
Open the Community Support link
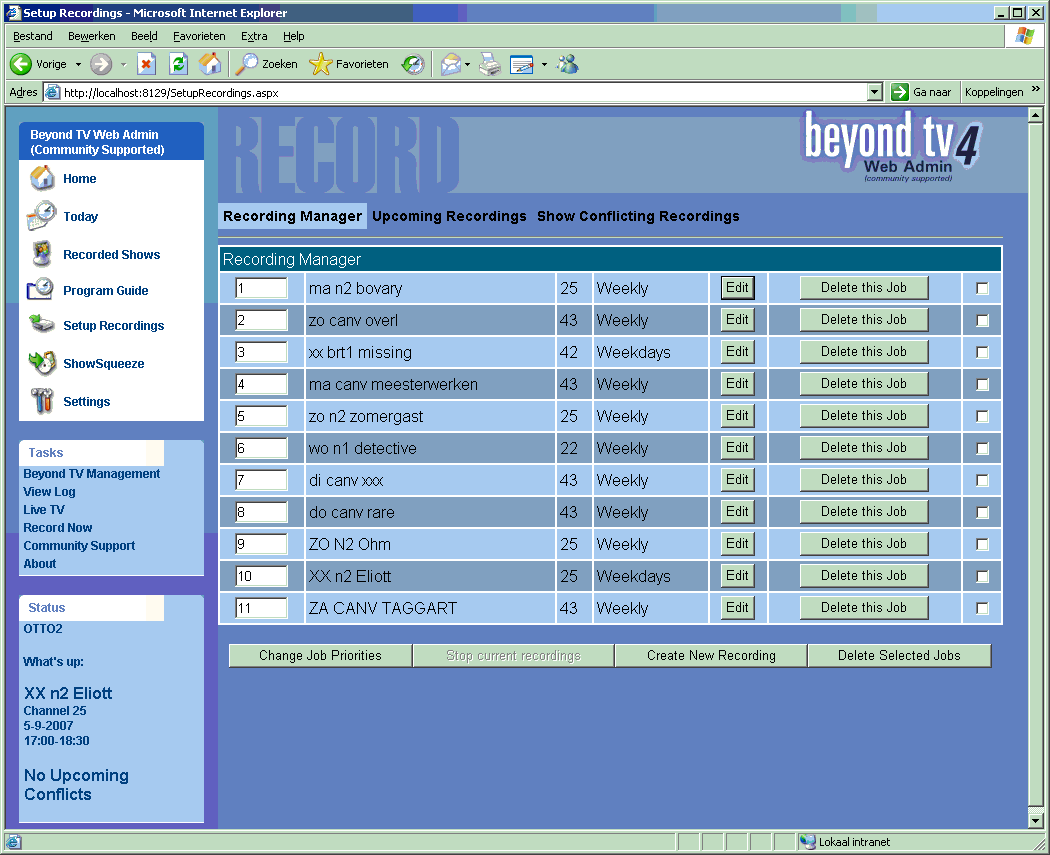(x=79, y=546)
